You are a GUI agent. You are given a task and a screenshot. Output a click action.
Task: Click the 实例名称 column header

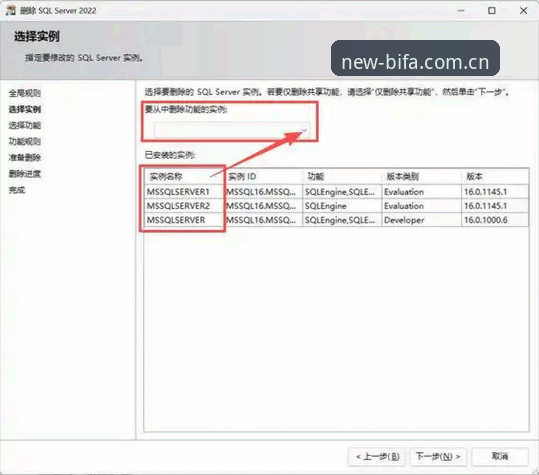tap(185, 177)
